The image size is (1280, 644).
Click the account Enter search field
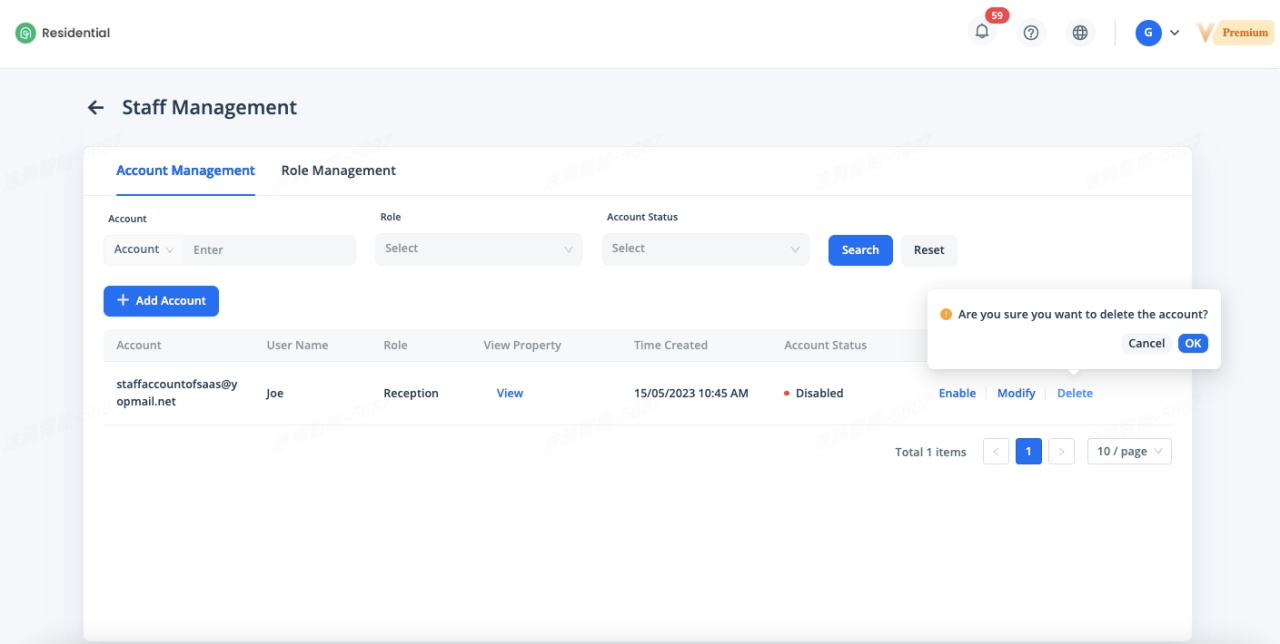[x=270, y=250]
